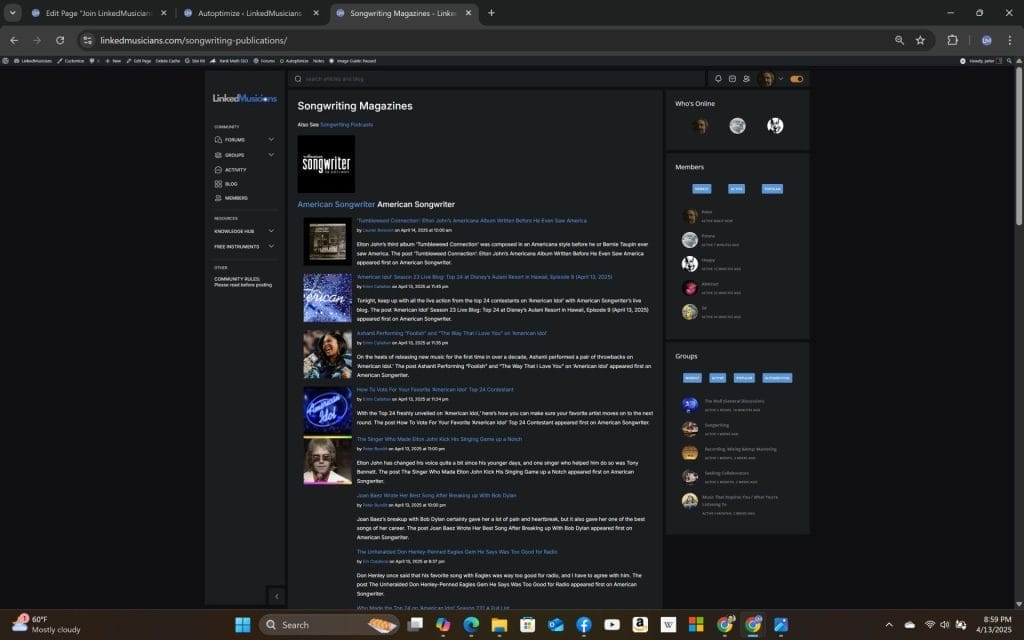1024x640 pixels.
Task: Expand the Knowledge Hub sidebar section
Action: [x=271, y=231]
